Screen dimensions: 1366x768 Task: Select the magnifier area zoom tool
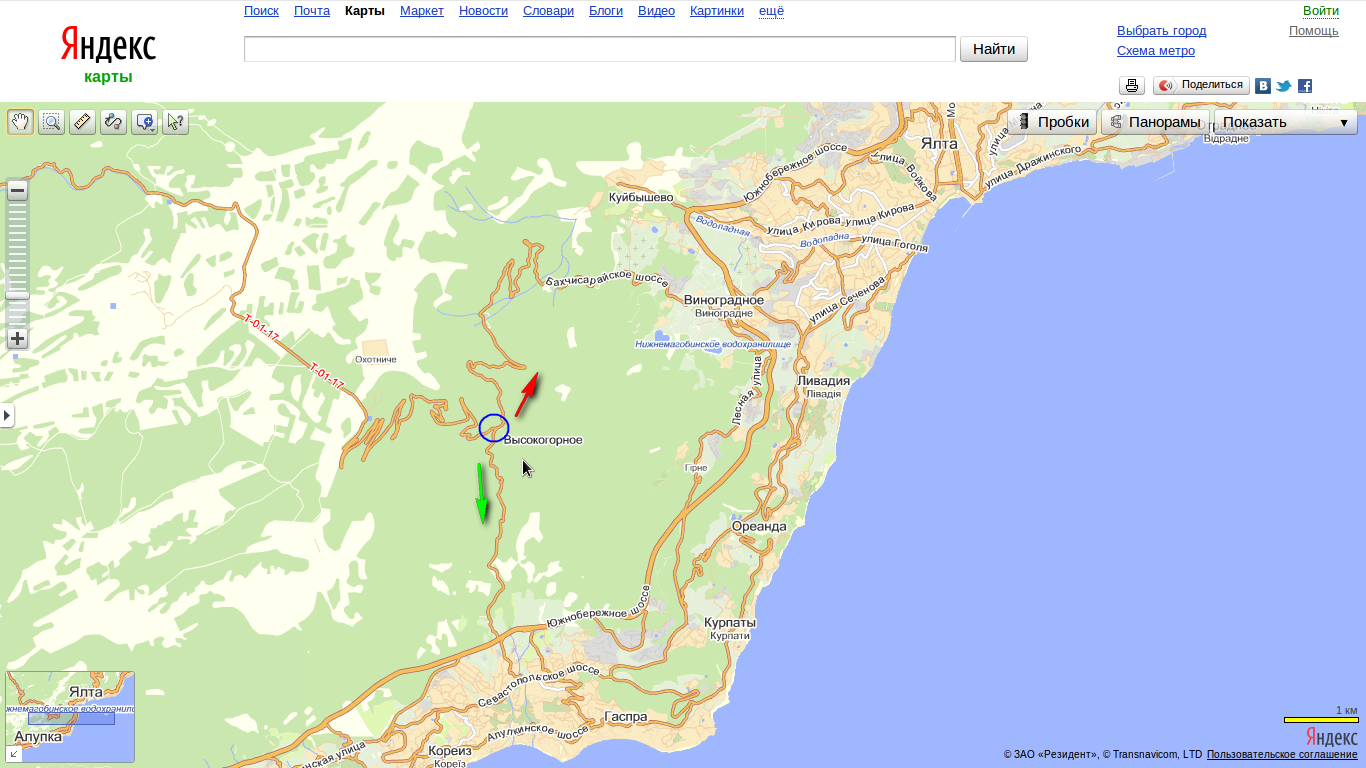click(51, 122)
